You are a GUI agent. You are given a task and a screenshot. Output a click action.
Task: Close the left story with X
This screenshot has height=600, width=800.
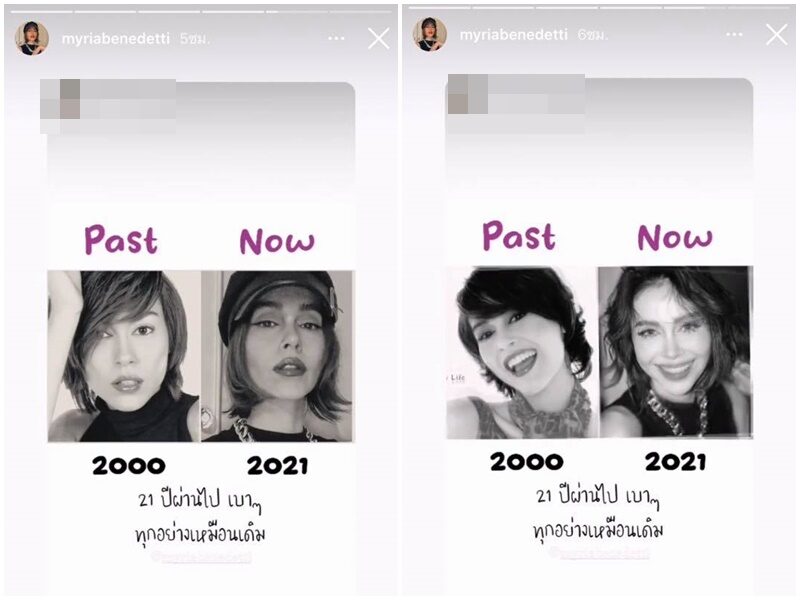379,38
